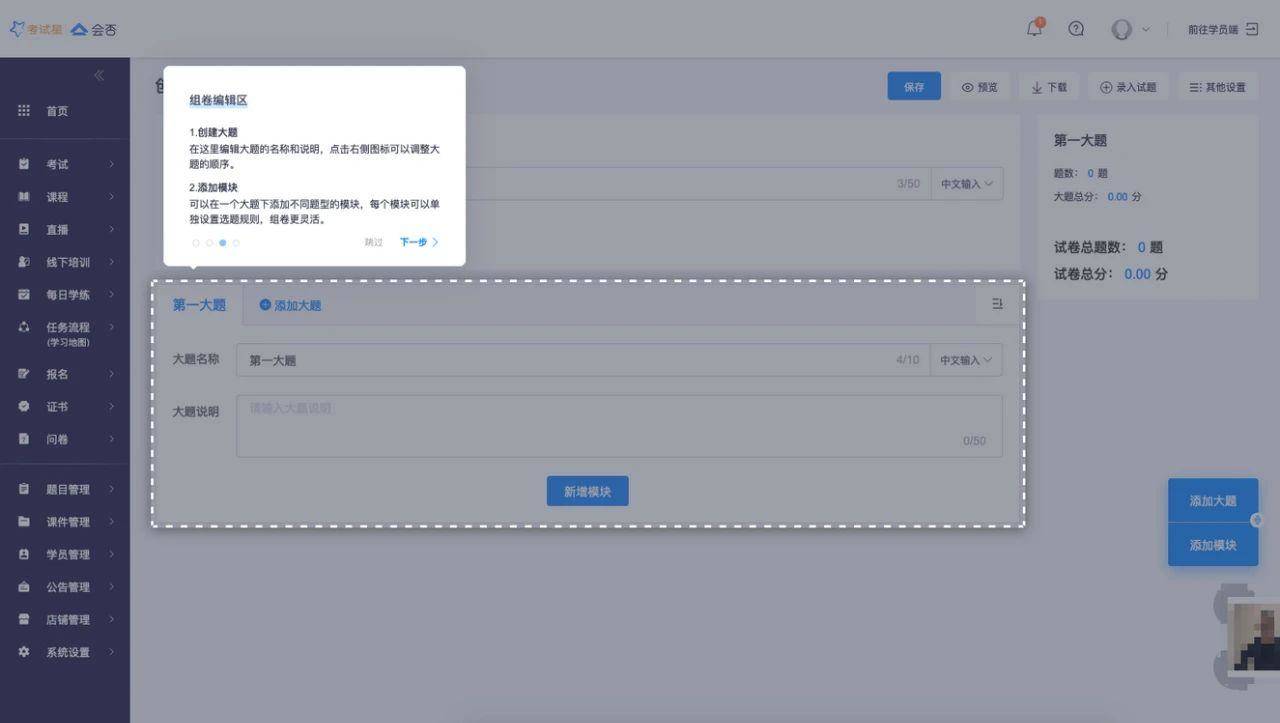1280x723 pixels.
Task: Expand 题目管理 sidebar menu
Action: pos(65,489)
